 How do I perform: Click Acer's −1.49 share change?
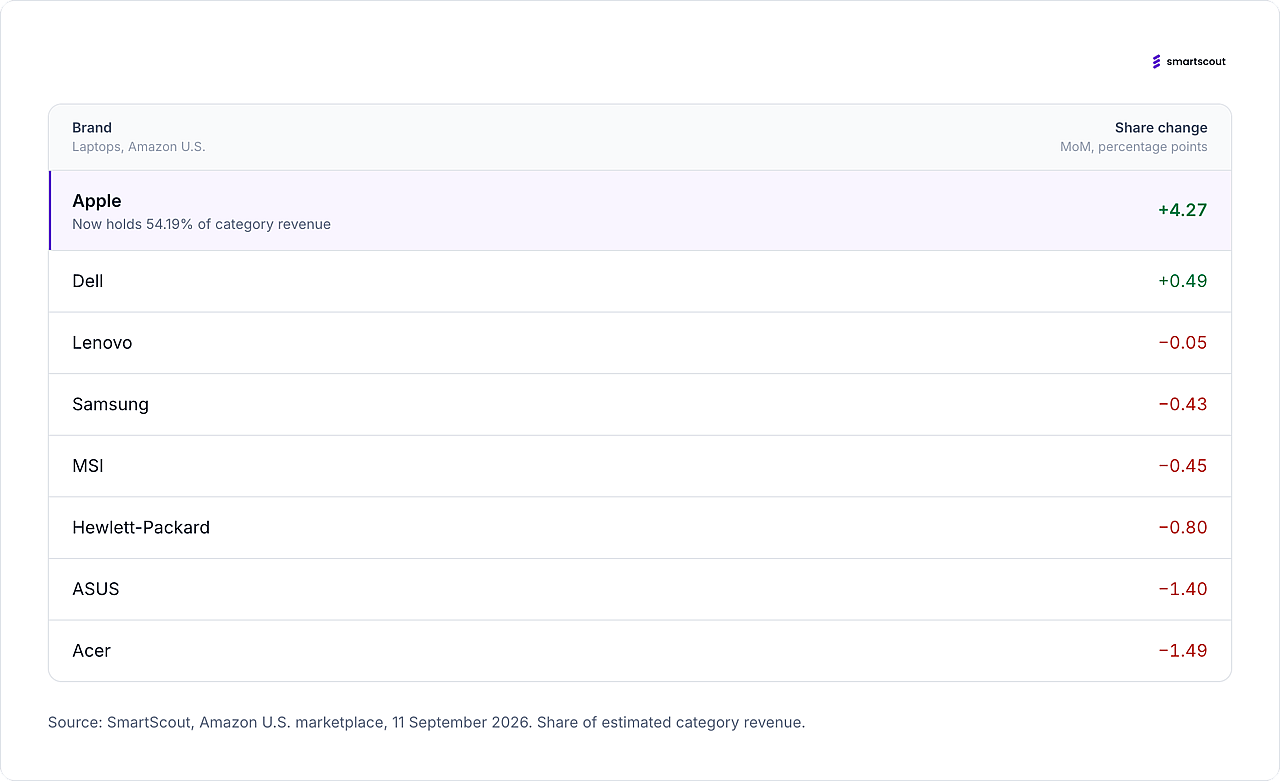pos(1183,651)
